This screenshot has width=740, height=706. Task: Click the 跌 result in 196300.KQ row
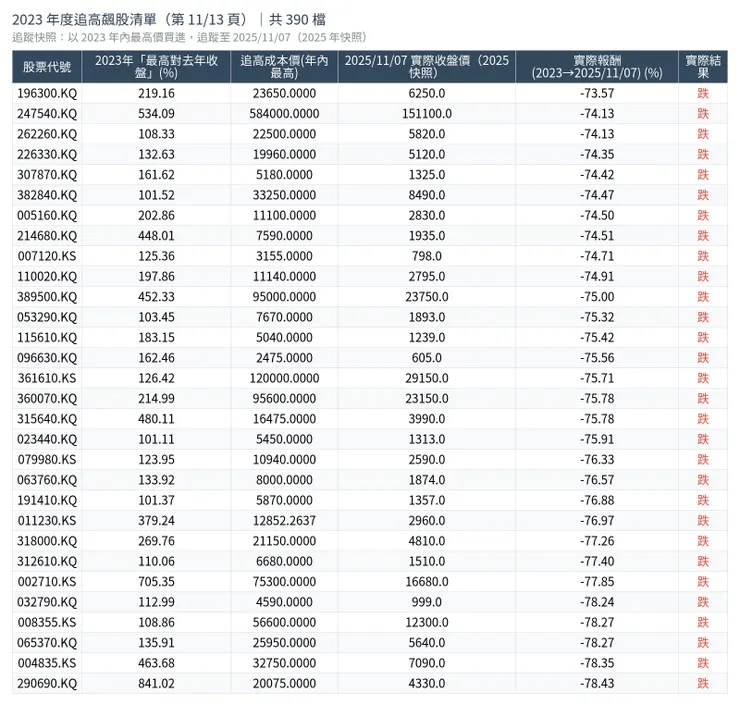pyautogui.click(x=703, y=93)
